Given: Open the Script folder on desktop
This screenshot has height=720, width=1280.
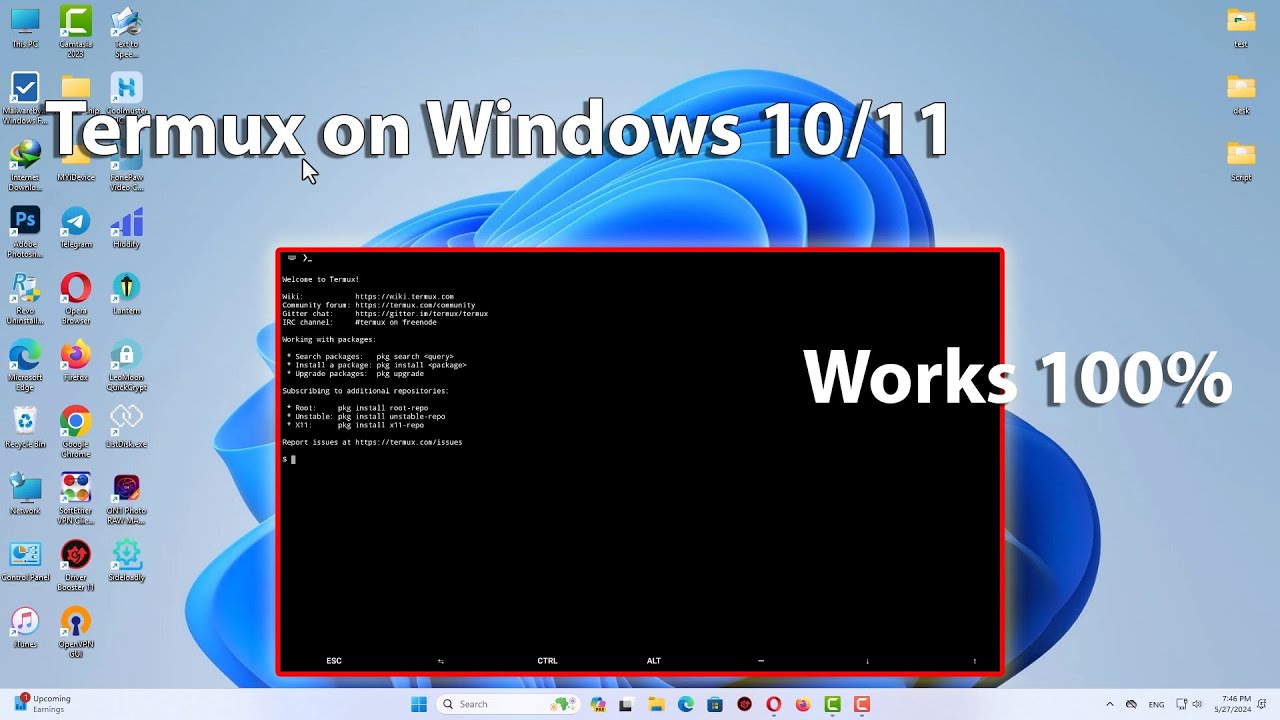Looking at the screenshot, I should coord(1241,161).
